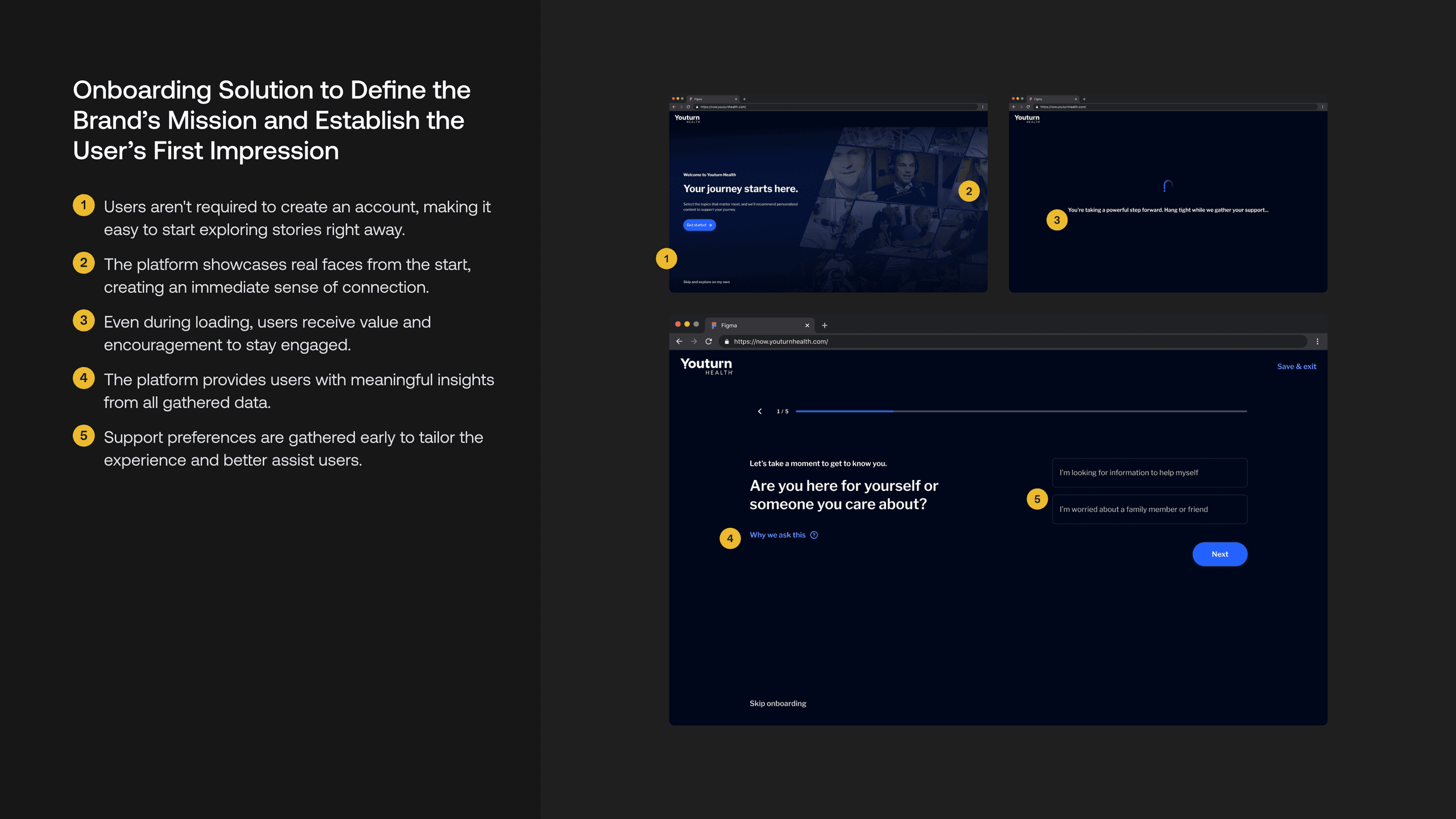Click the browser forward arrow in large window

tap(694, 341)
